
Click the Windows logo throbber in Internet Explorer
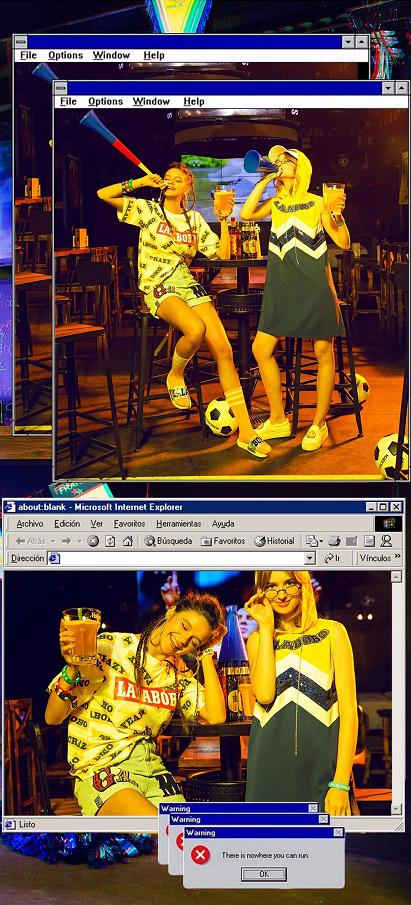pyautogui.click(x=388, y=523)
